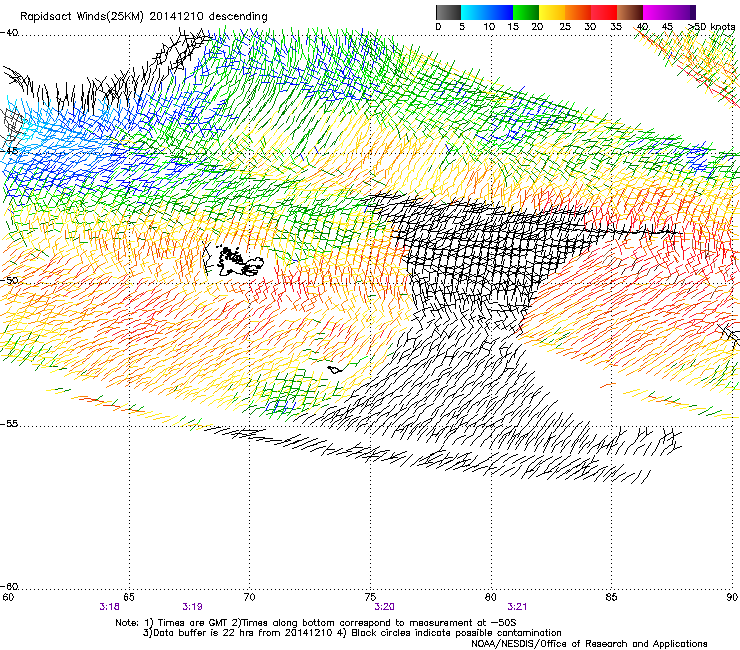Click the longitude label '85'
The width and height of the screenshot is (740, 650).
611,597
